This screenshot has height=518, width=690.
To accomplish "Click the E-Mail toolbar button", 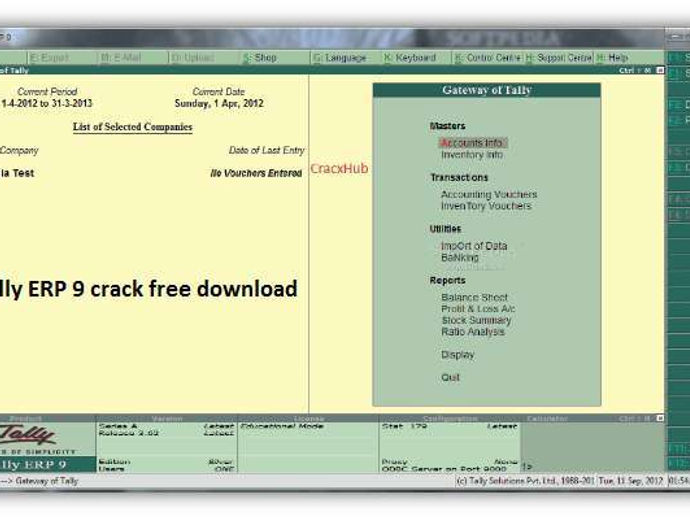I will tap(121, 58).
